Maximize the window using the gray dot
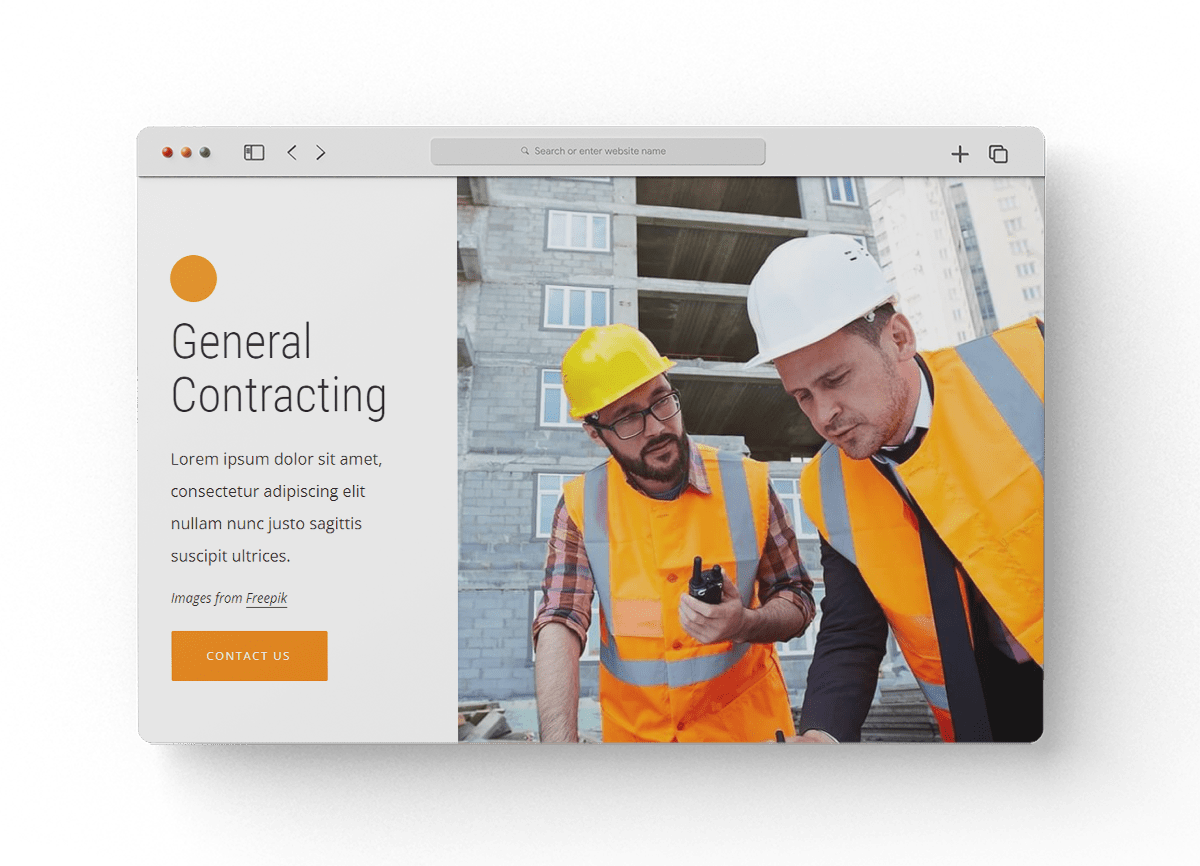This screenshot has width=1200, height=866. (205, 153)
